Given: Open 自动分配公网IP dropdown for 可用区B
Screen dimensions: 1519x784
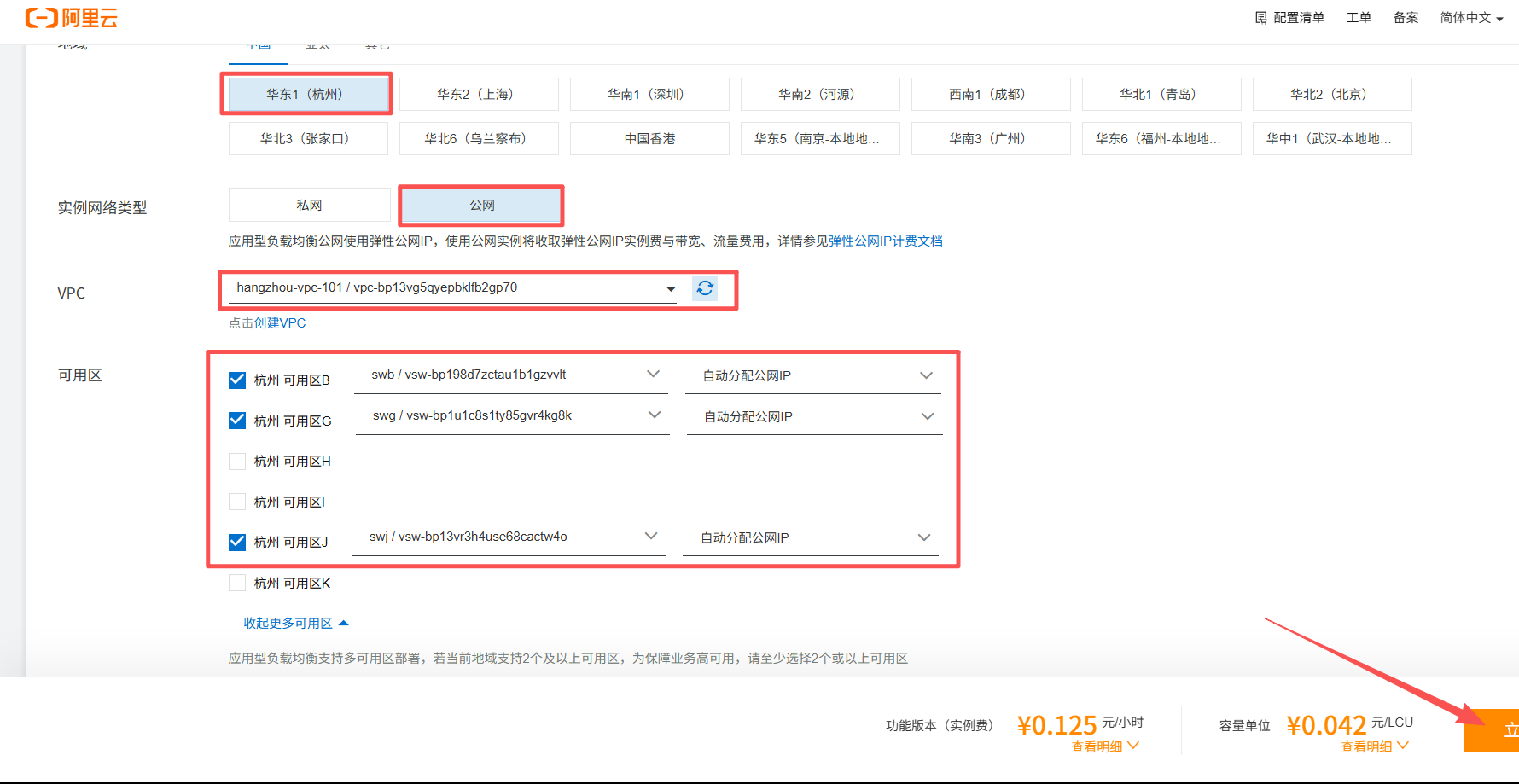Looking at the screenshot, I should [x=813, y=376].
